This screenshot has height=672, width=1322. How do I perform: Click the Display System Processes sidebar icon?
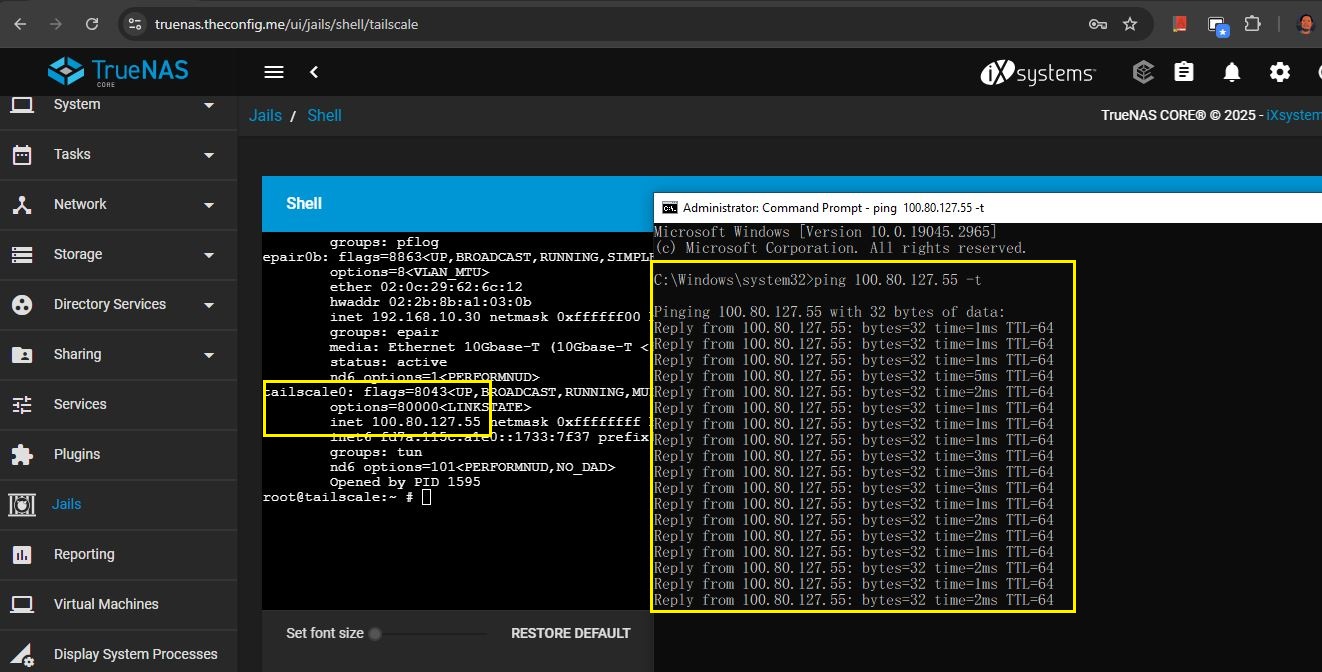click(x=22, y=655)
